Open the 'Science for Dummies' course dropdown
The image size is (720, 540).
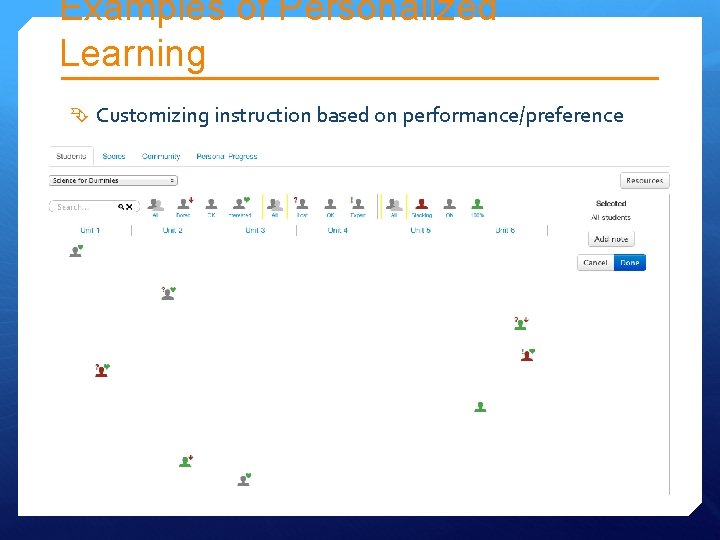[x=113, y=180]
